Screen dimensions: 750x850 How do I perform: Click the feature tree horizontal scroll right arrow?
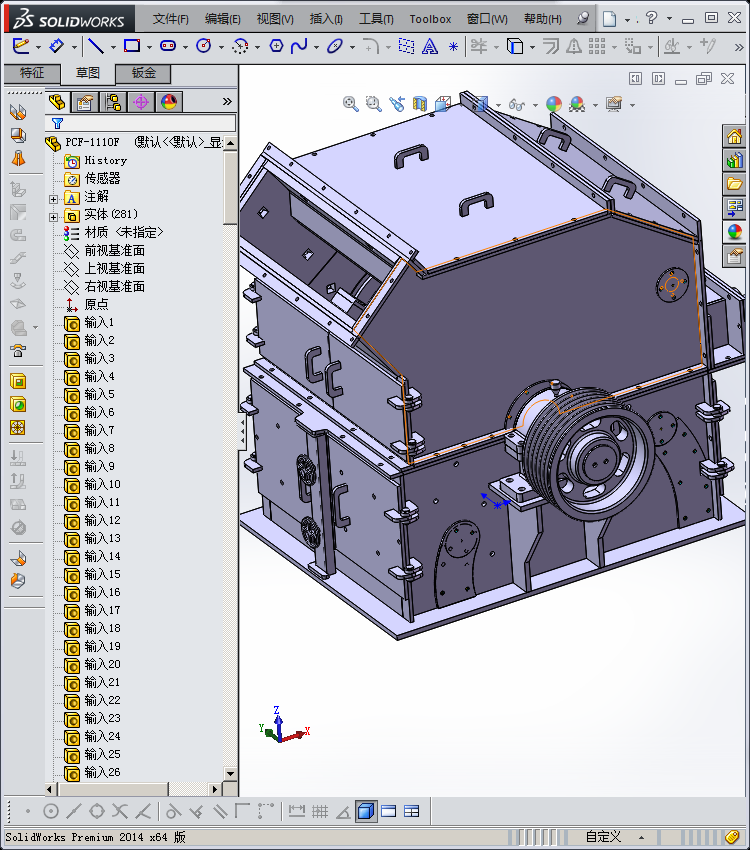click(x=215, y=789)
